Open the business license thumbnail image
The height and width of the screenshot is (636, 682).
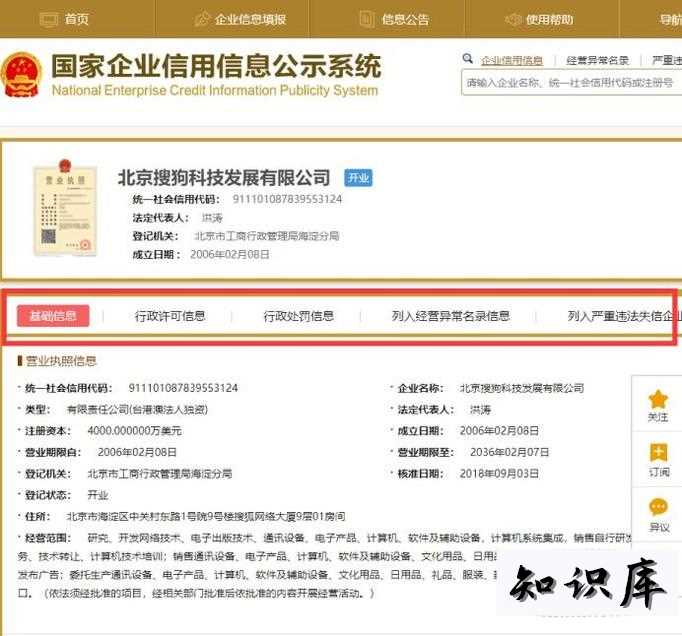pos(65,208)
